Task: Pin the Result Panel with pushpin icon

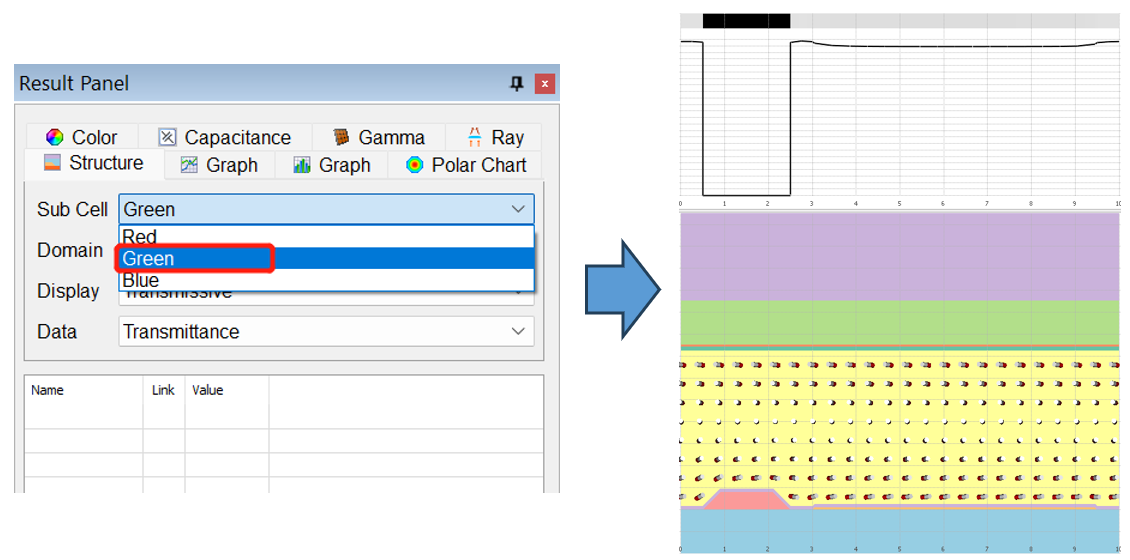Action: click(x=517, y=84)
